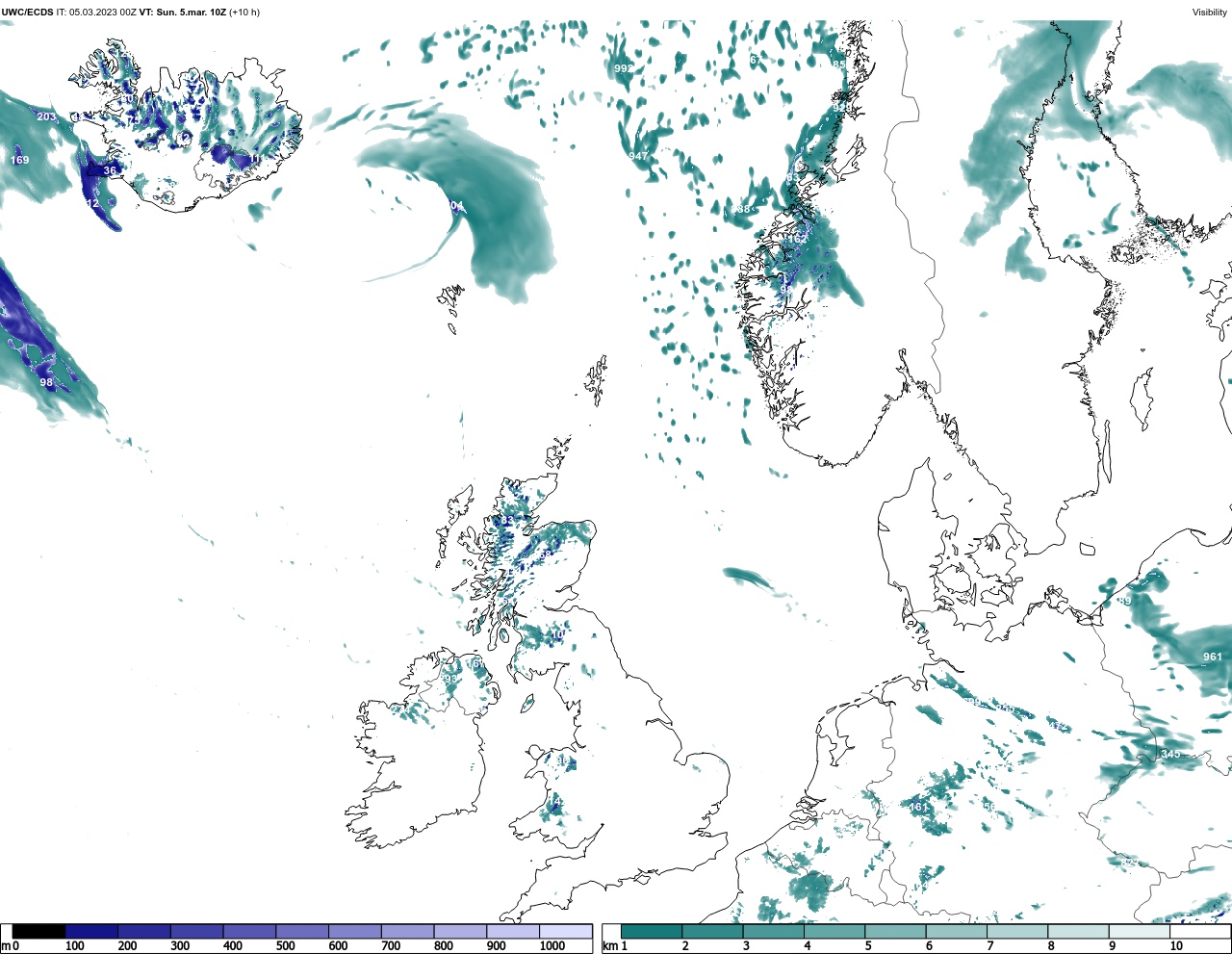The image size is (1232, 954).
Task: Select the 500–600 m legend swatch
Action: click(x=302, y=931)
